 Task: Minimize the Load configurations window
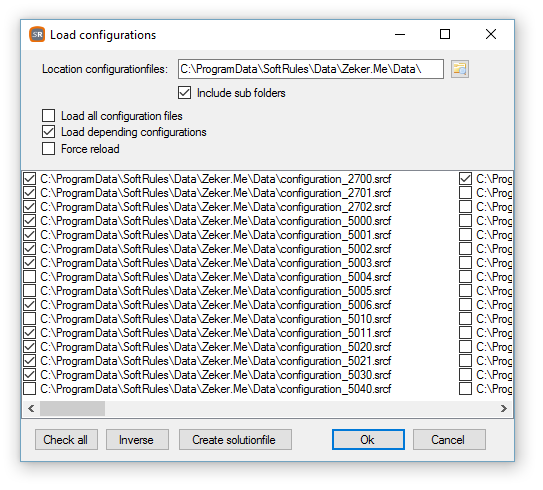[x=400, y=34]
